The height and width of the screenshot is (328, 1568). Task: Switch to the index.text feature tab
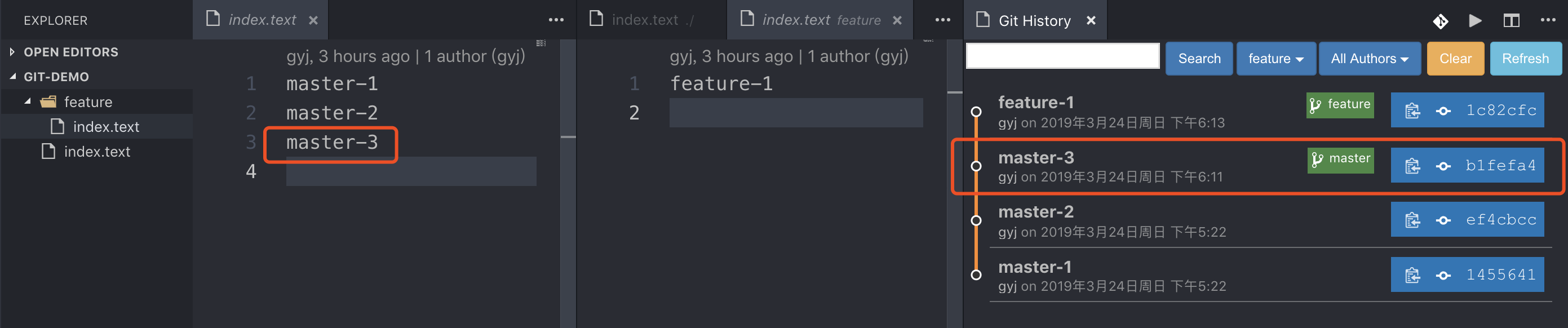pyautogui.click(x=821, y=20)
